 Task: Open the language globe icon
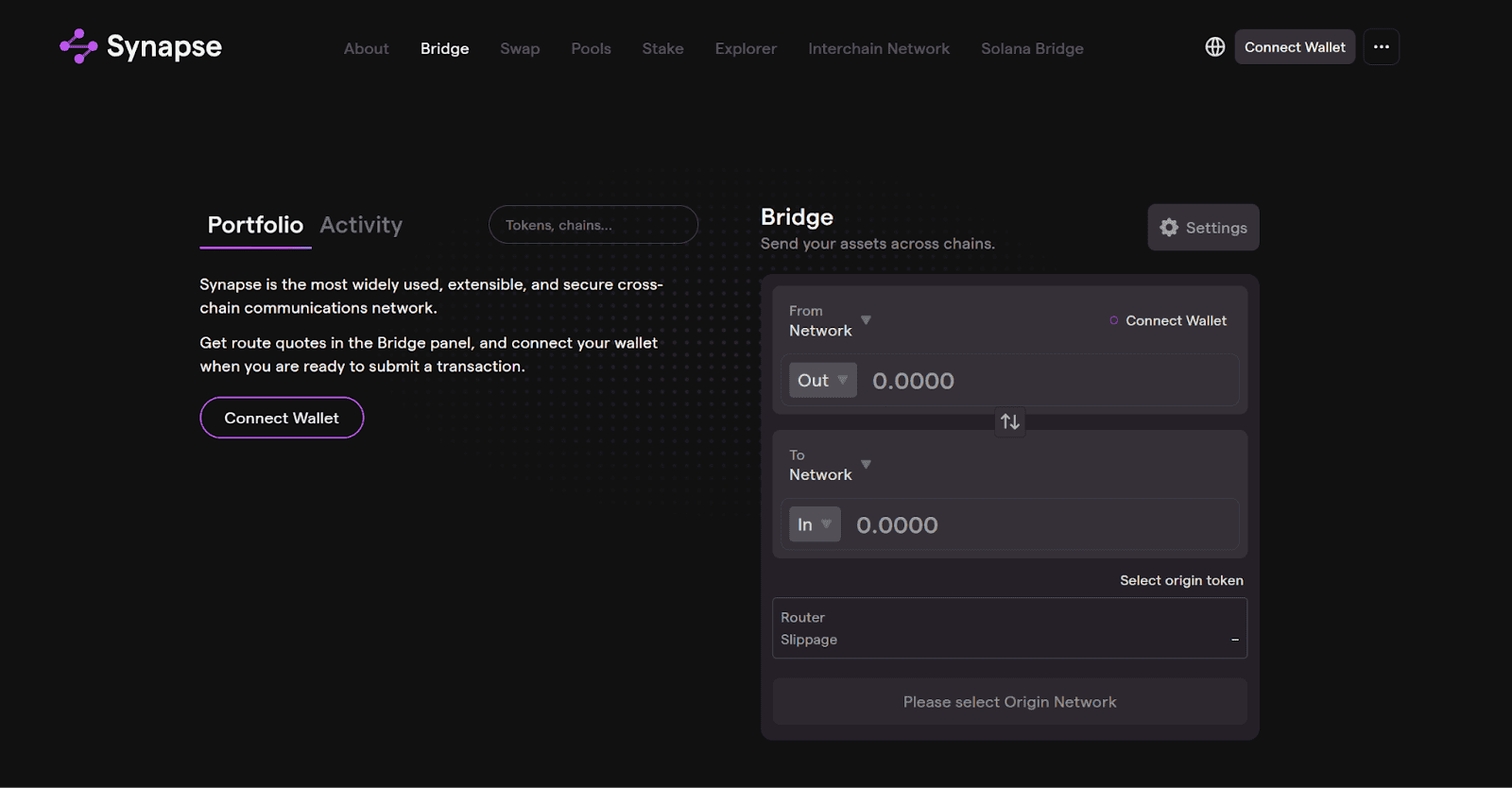(x=1215, y=46)
